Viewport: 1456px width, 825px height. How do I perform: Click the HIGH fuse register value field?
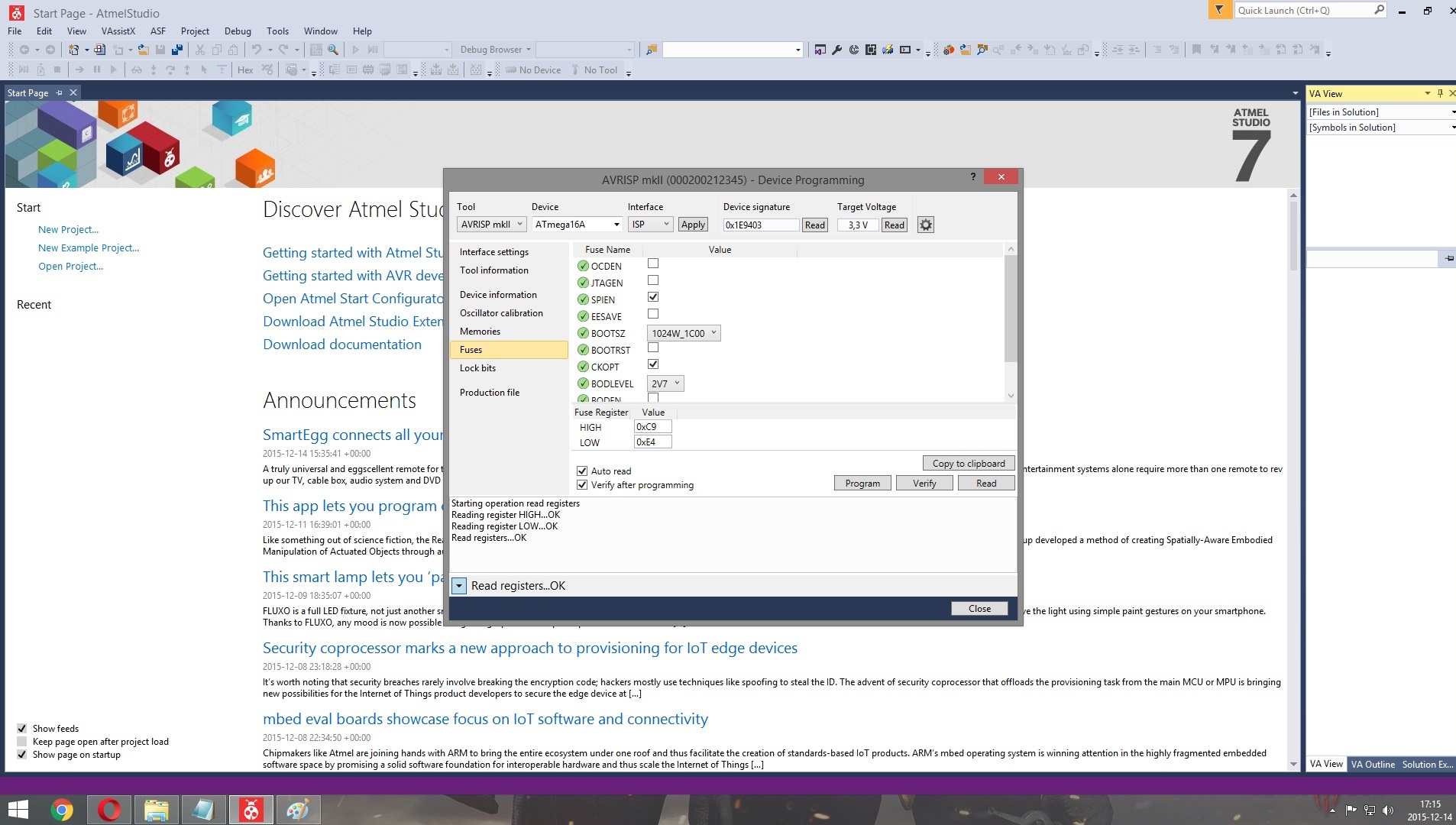(652, 427)
